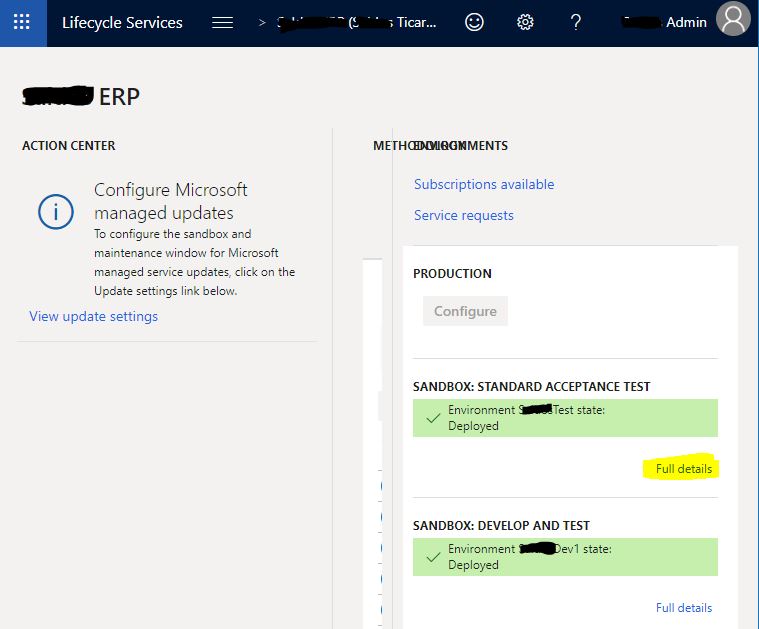Image resolution: width=759 pixels, height=629 pixels.
Task: Click the Lifecycle Services title
Action: [122, 22]
